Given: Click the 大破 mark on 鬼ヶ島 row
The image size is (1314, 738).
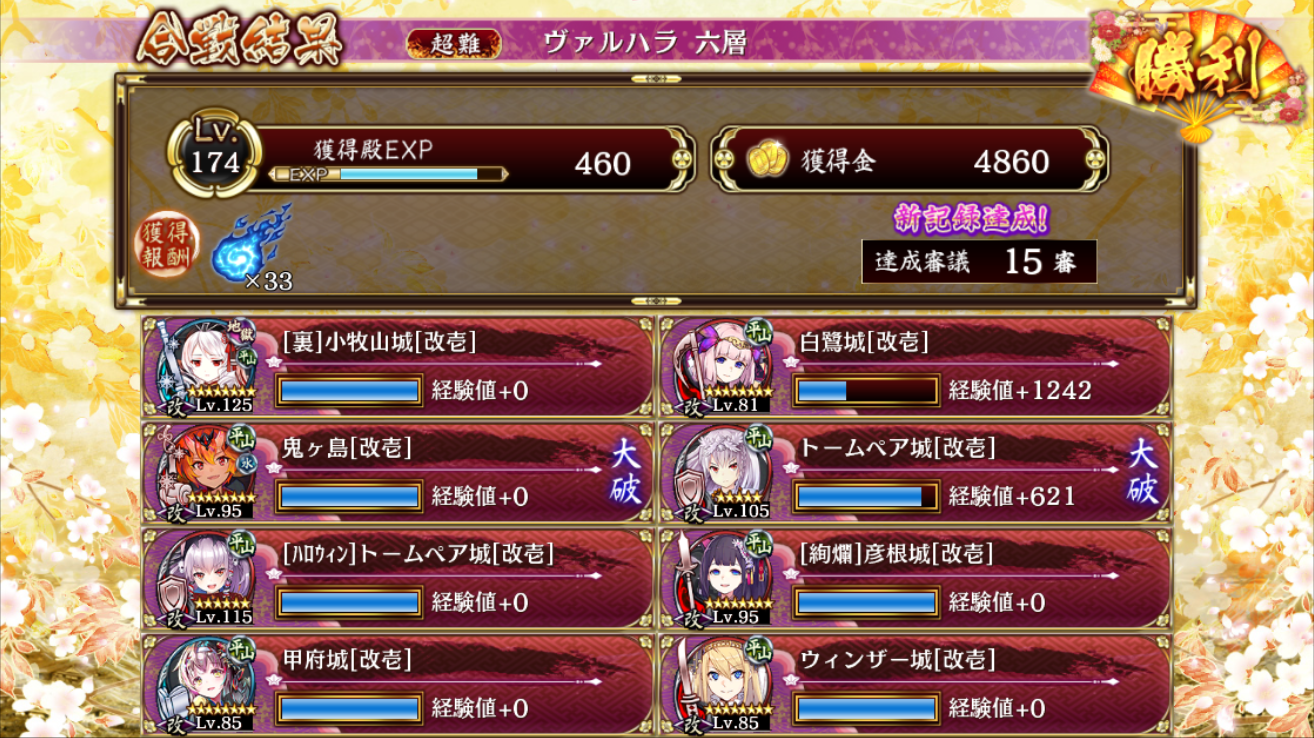Looking at the screenshot, I should pyautogui.click(x=626, y=471).
